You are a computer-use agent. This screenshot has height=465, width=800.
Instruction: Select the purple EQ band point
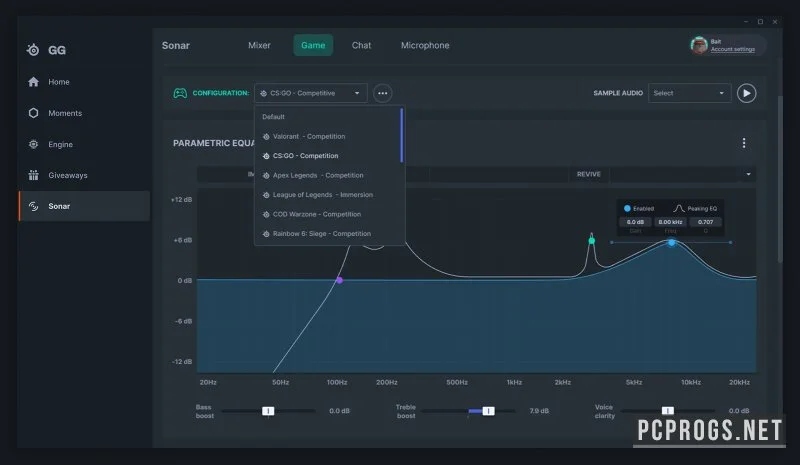tap(339, 280)
